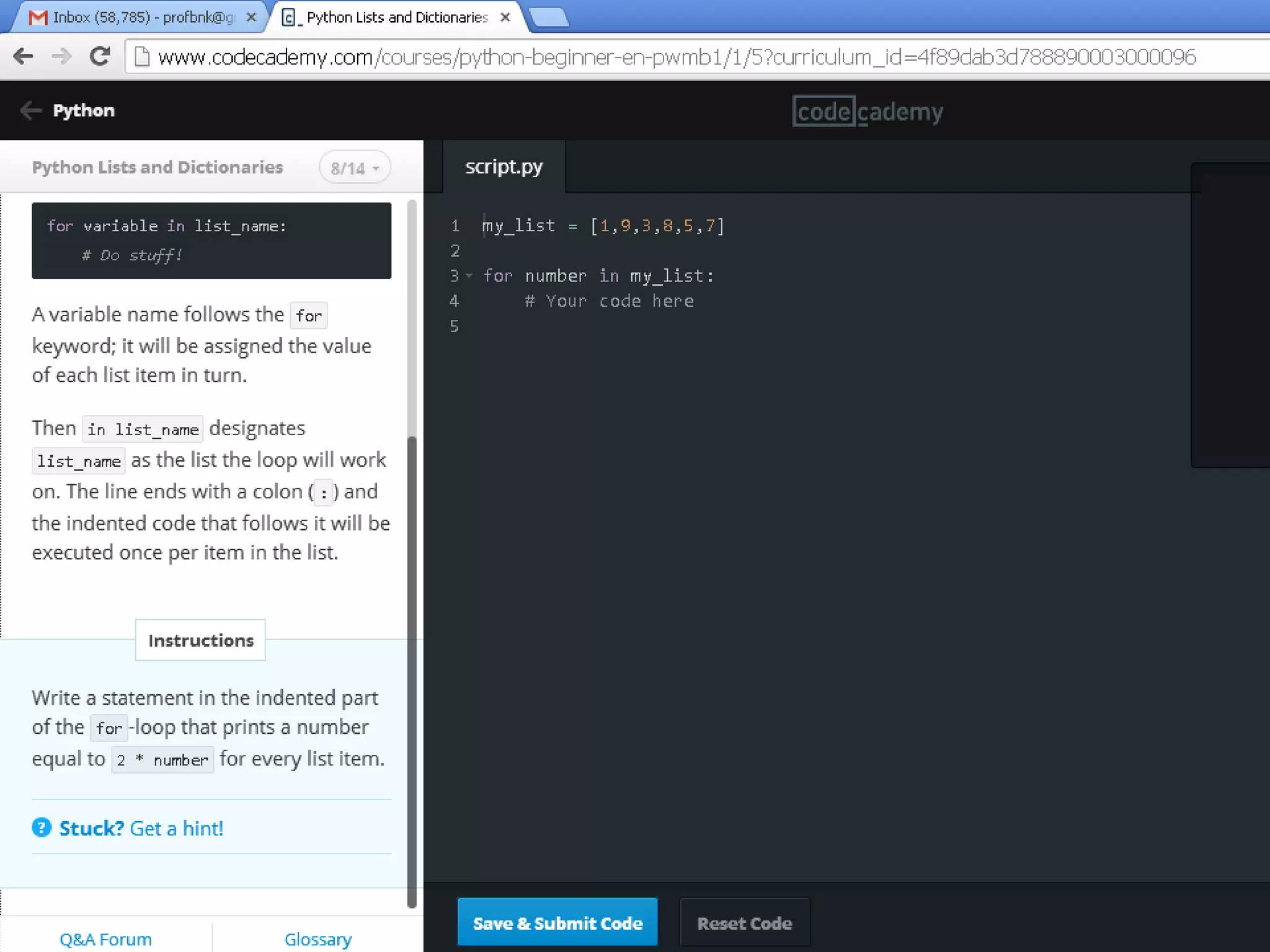
Task: Close the Python Lists and Dictionaries tab
Action: point(505,17)
